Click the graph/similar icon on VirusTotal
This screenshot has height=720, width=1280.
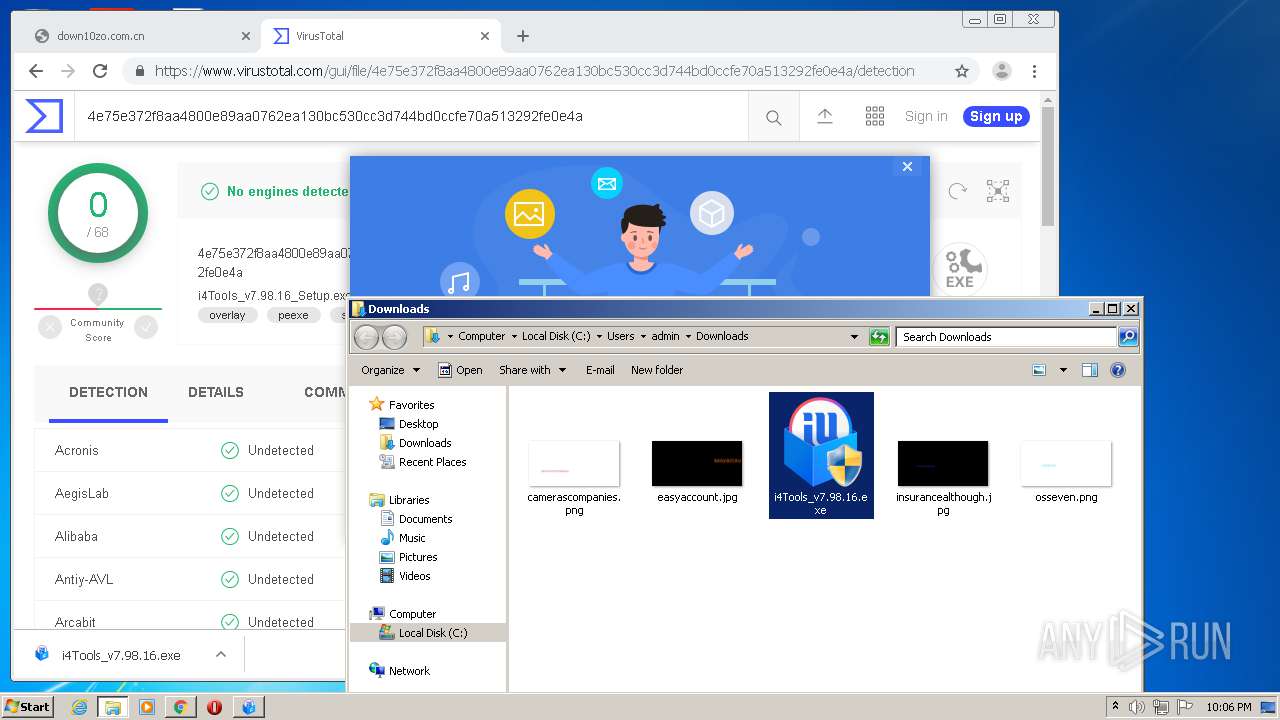tap(998, 191)
